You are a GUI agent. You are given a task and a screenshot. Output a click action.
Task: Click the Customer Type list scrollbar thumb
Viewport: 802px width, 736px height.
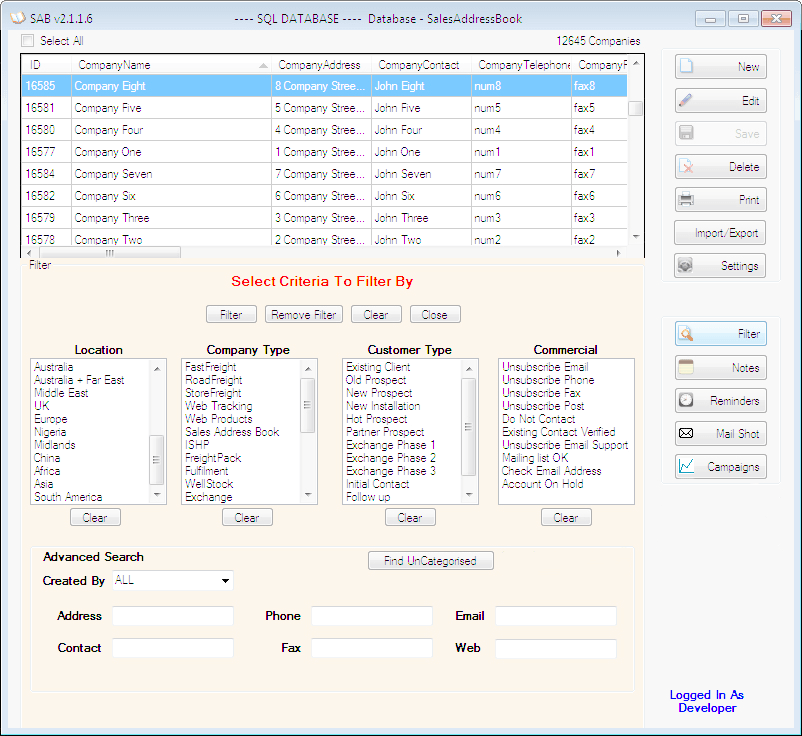pyautogui.click(x=469, y=427)
